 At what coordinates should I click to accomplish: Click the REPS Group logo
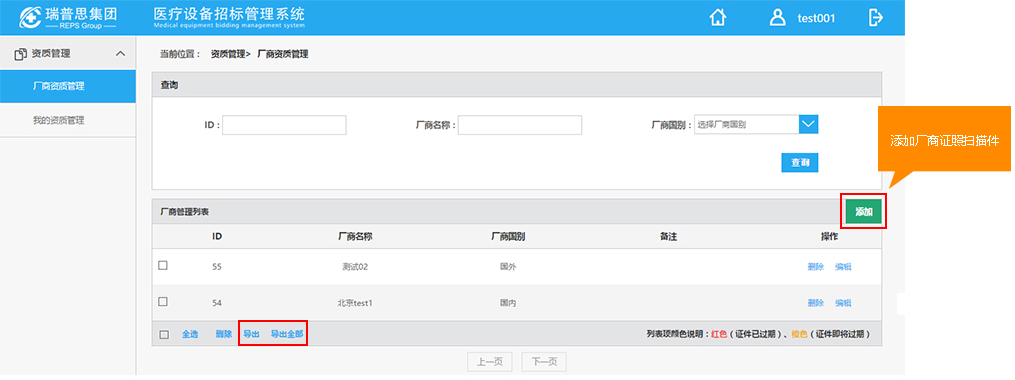point(68,17)
